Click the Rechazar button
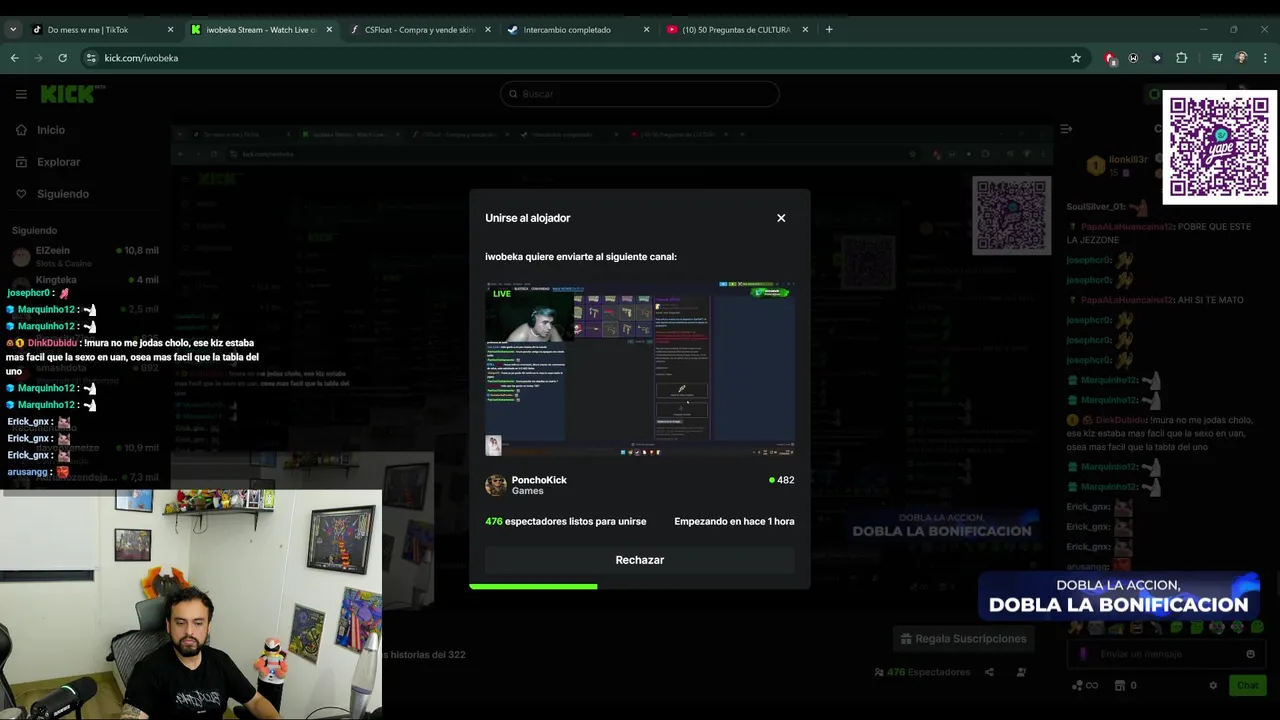This screenshot has height=720, width=1280. click(640, 560)
